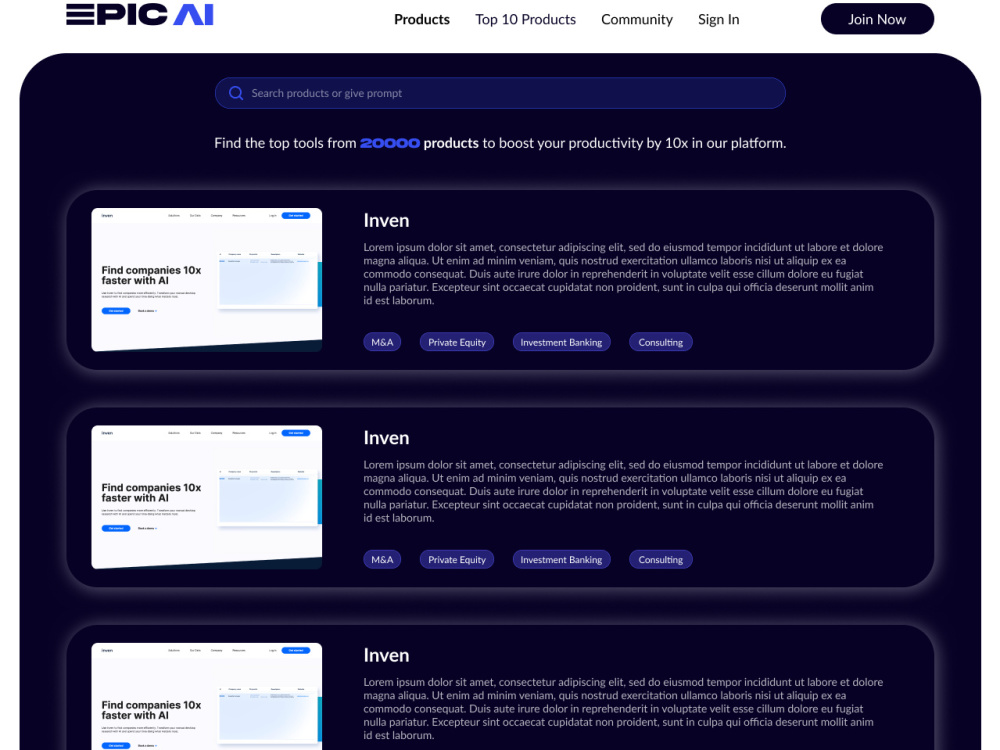Select M&A tag in second card
1000x750 pixels.
pos(382,560)
